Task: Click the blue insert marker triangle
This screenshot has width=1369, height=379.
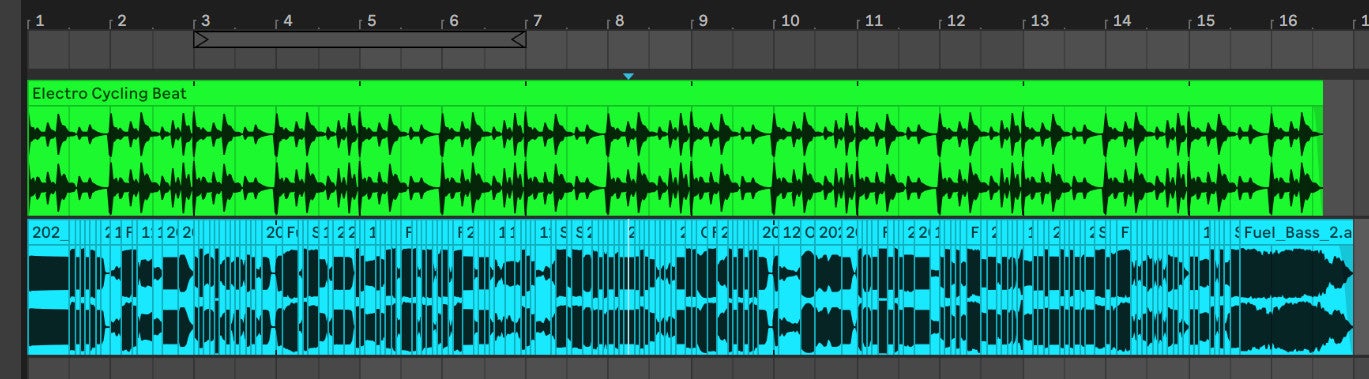Action: pyautogui.click(x=628, y=76)
